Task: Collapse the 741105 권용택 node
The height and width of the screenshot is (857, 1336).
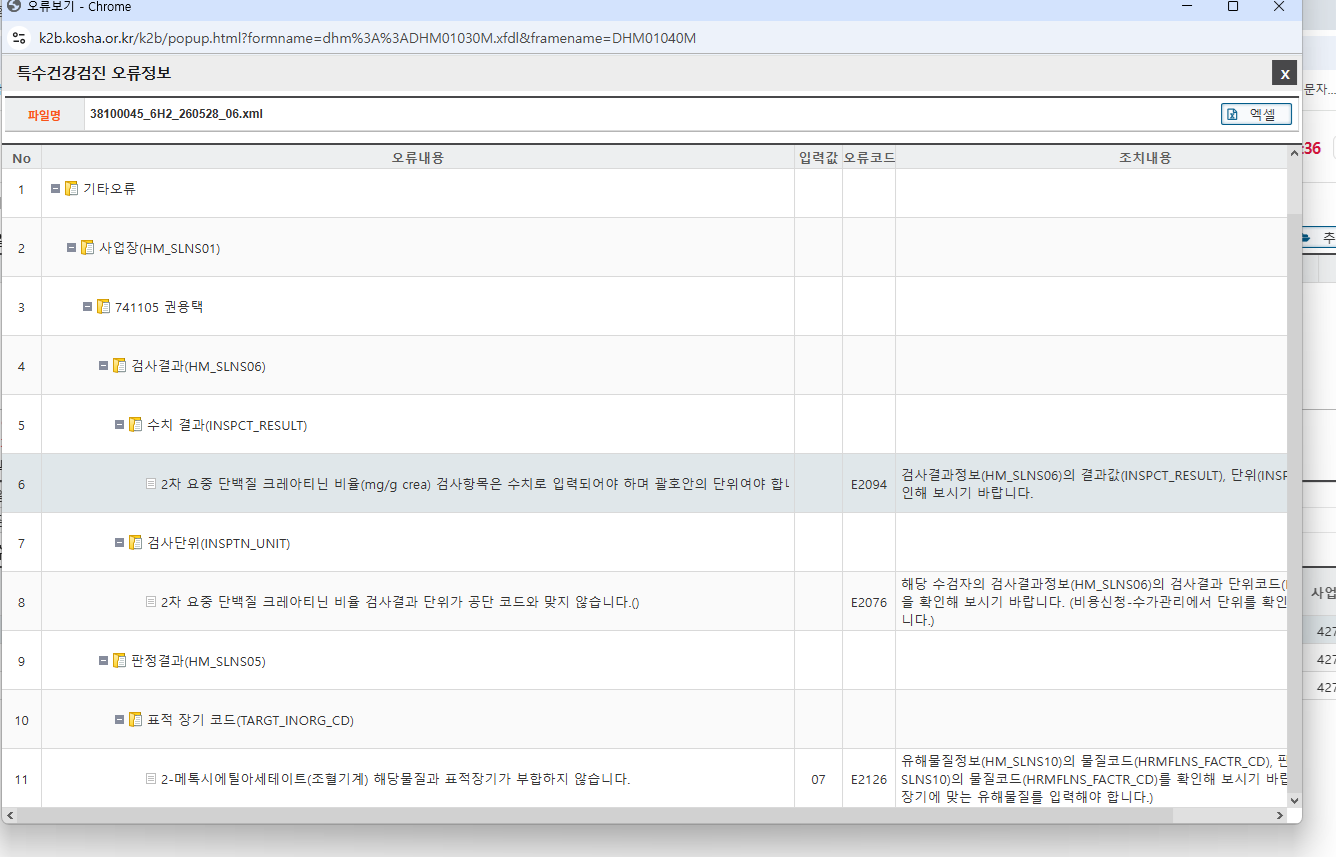Action: (88, 306)
